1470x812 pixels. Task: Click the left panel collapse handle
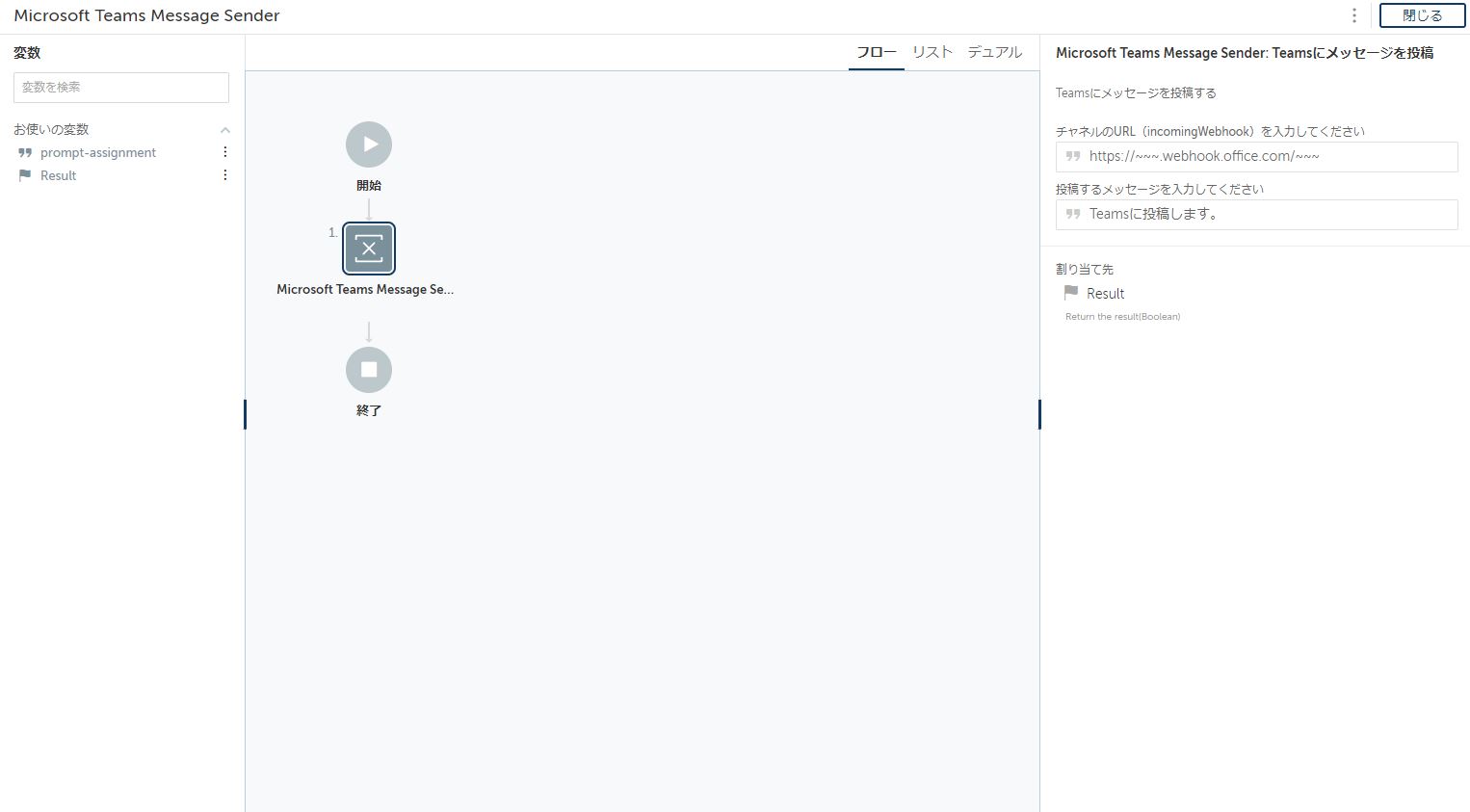[x=245, y=414]
